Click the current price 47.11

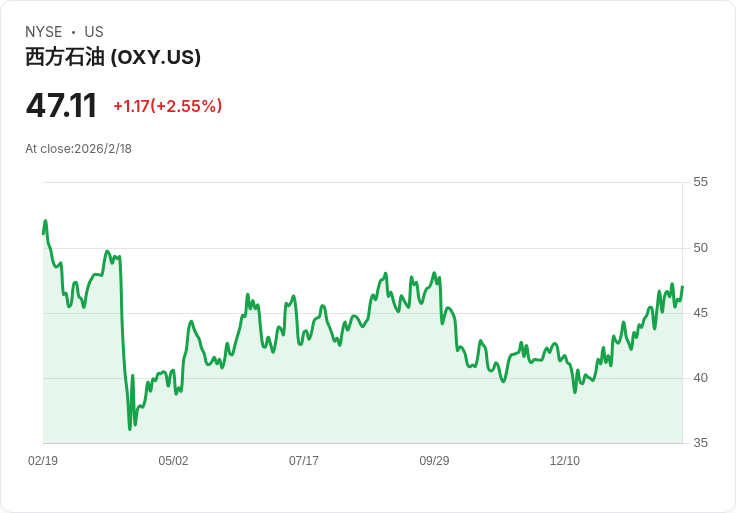pyautogui.click(x=61, y=106)
